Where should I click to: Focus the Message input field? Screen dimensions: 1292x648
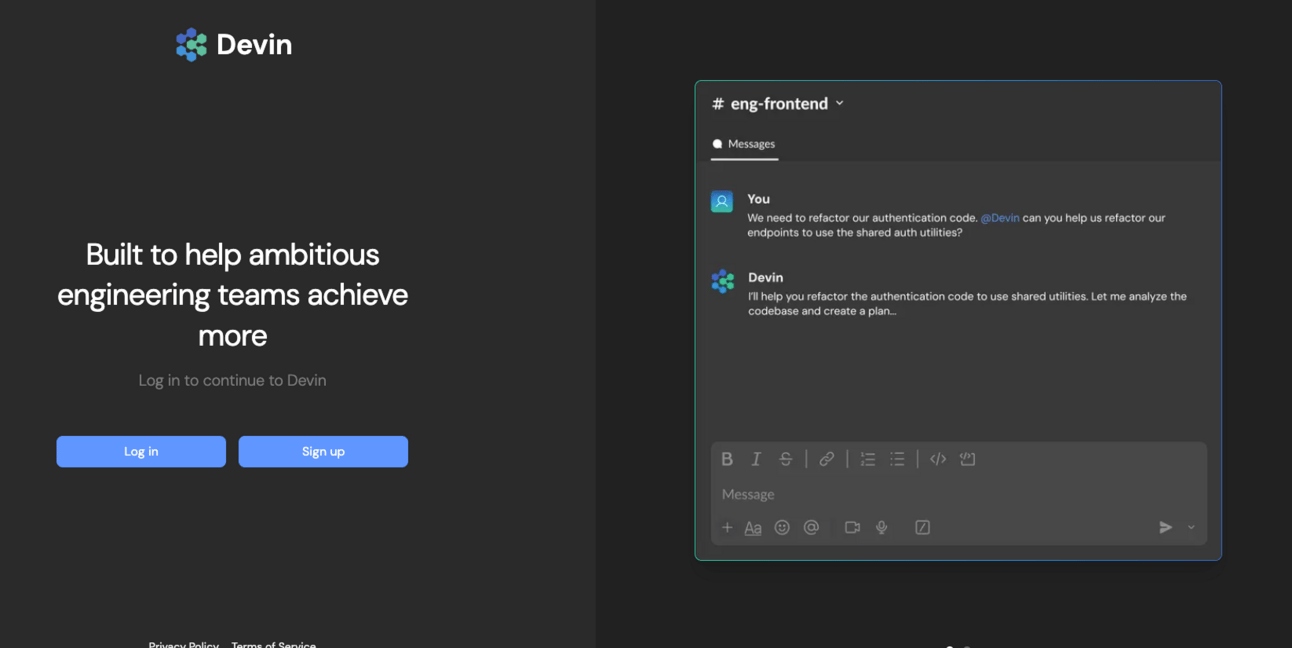(959, 494)
